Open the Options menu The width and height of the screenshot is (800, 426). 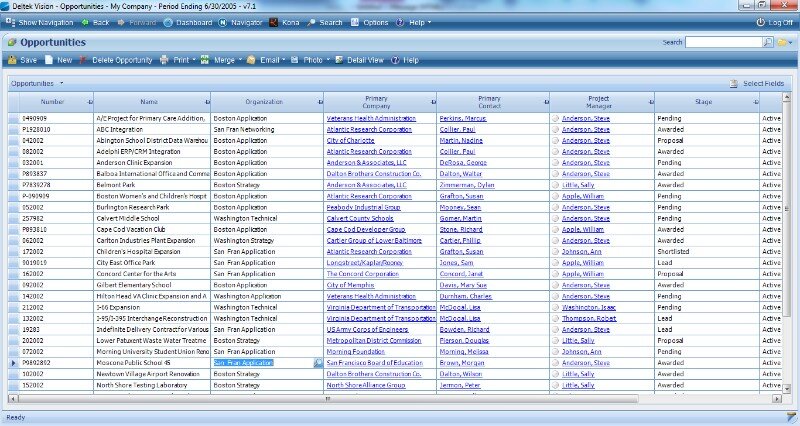(x=376, y=21)
